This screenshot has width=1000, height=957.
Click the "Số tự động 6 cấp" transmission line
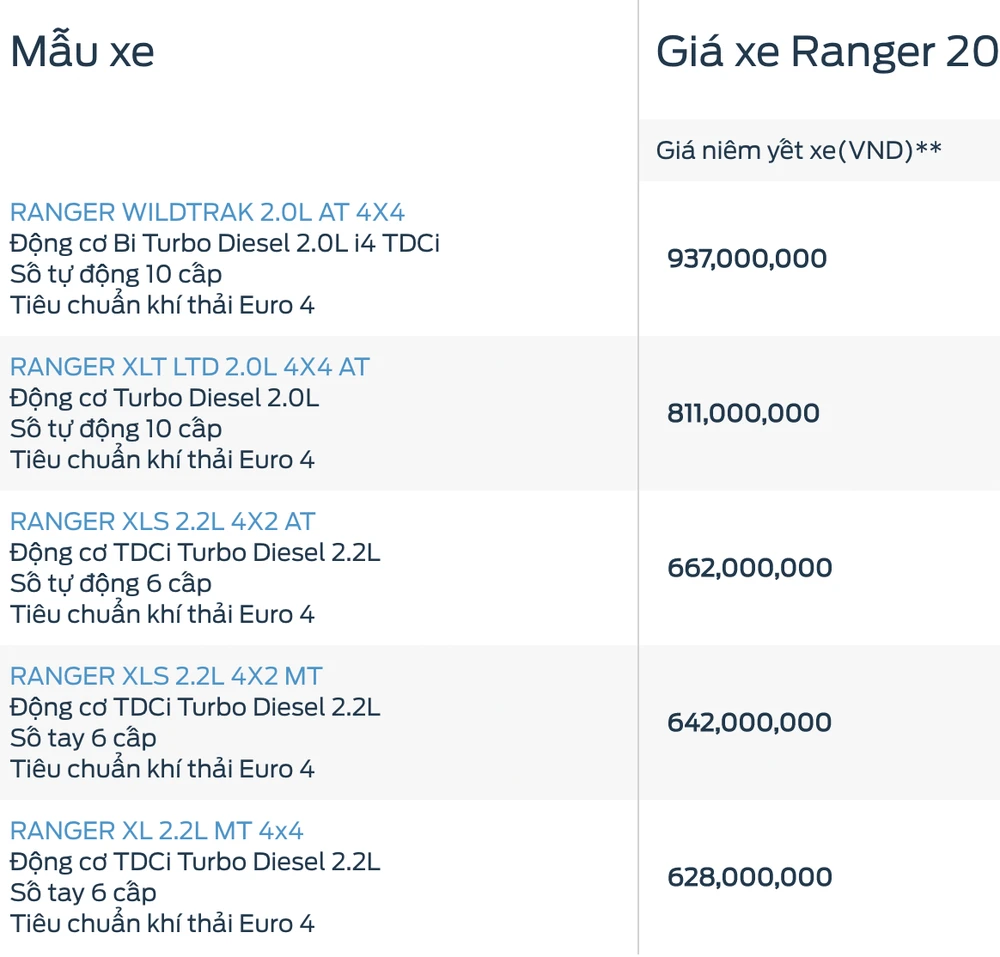pos(111,583)
